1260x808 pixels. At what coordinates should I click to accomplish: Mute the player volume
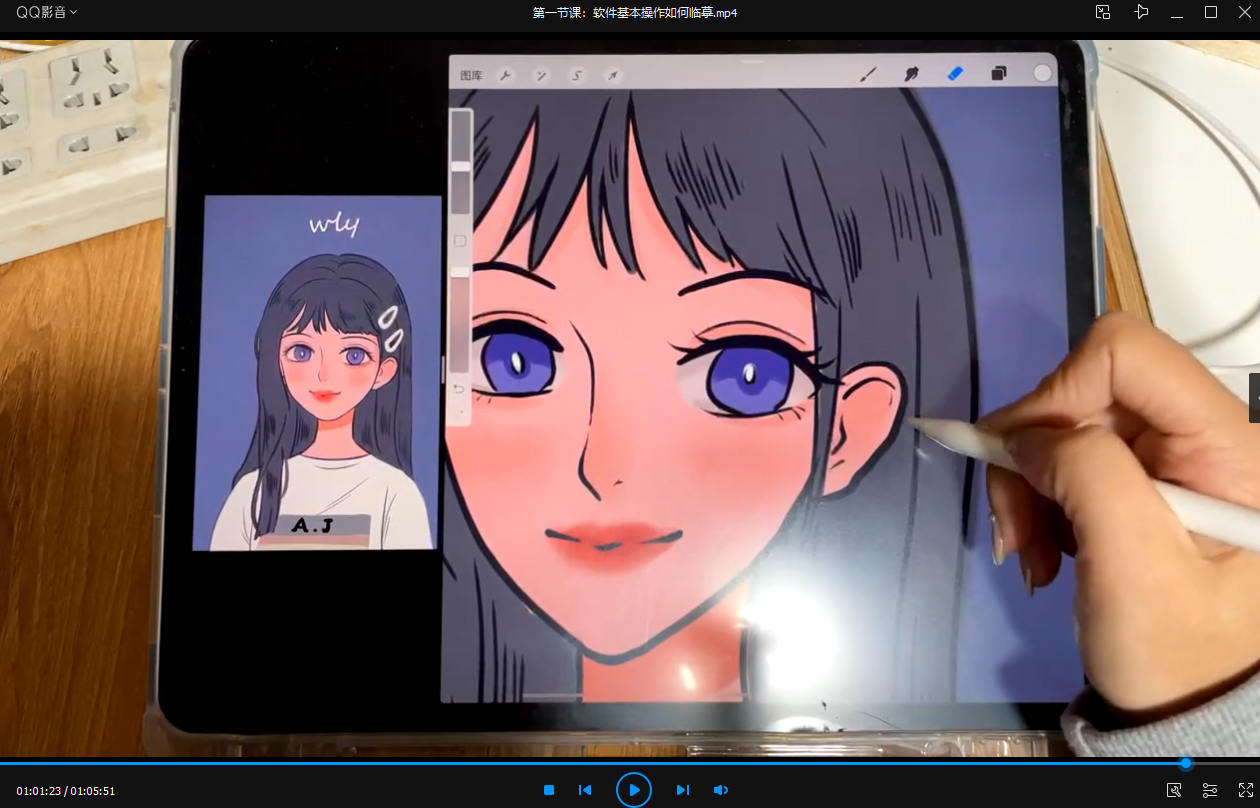click(x=720, y=790)
